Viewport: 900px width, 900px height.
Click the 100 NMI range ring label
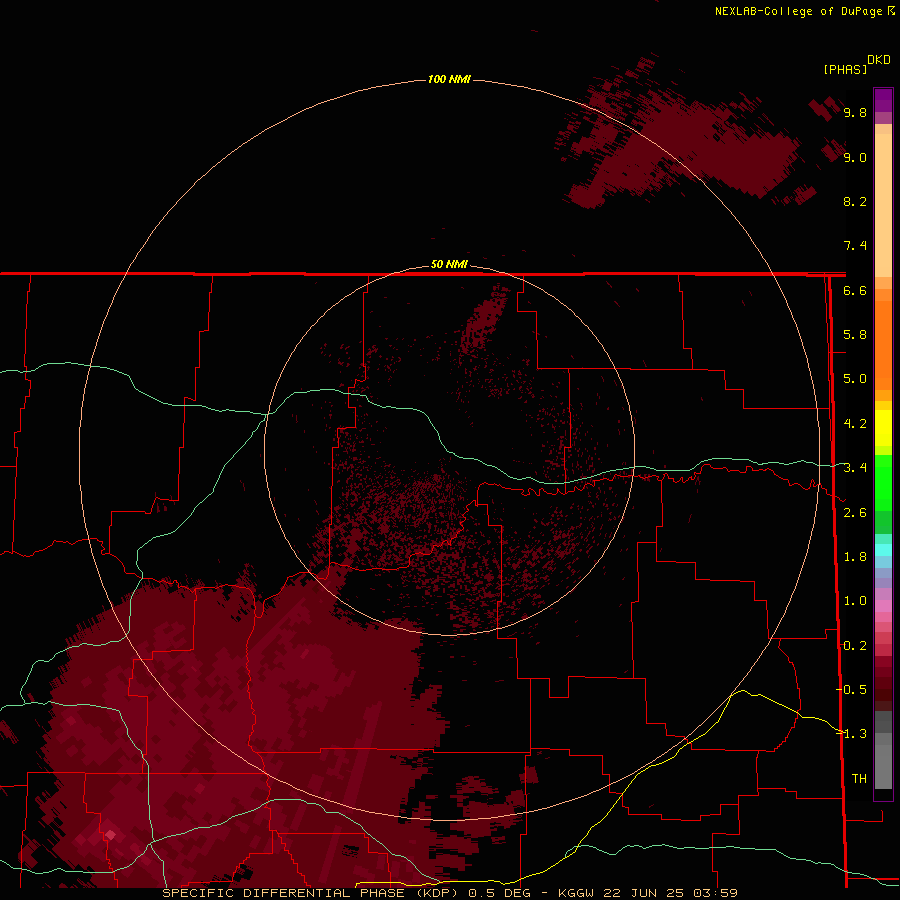tap(449, 79)
